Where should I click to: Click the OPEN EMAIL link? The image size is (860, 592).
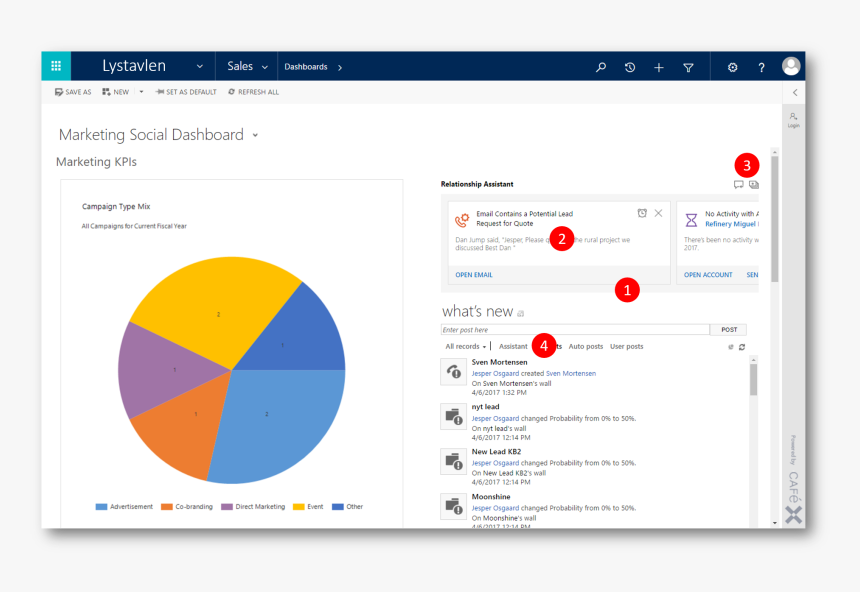pyautogui.click(x=474, y=275)
